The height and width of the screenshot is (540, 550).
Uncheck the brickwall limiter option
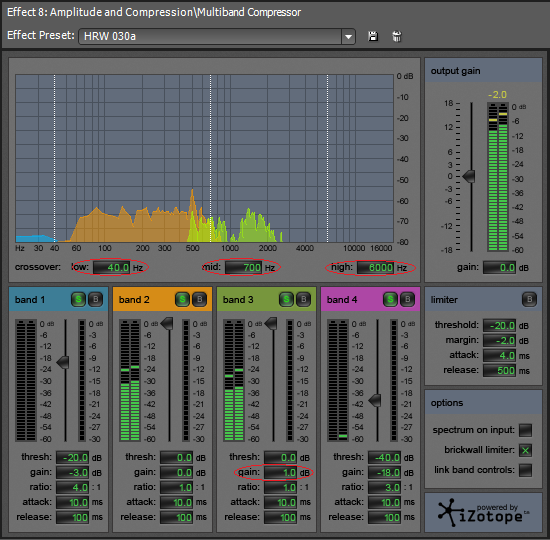(x=525, y=450)
